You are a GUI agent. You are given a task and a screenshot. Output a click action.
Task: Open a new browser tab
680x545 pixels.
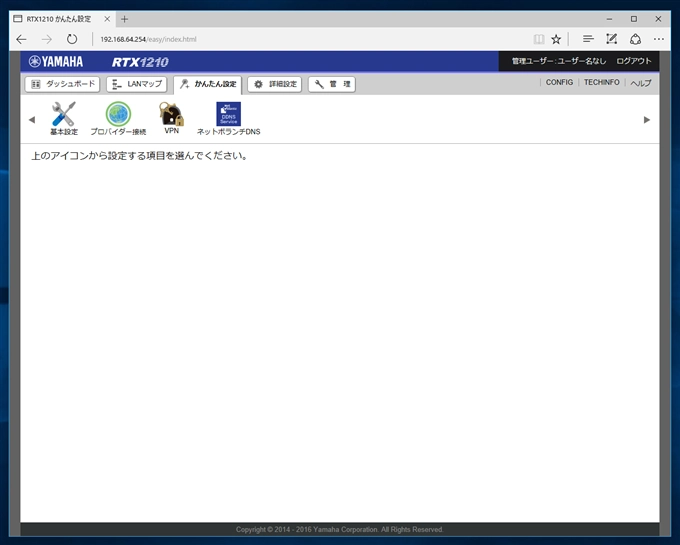[x=124, y=19]
